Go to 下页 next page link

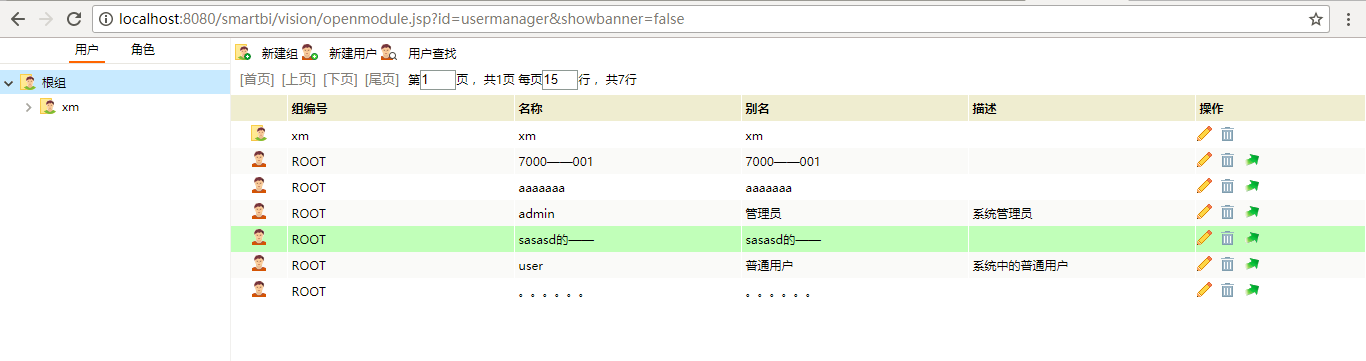(340, 80)
